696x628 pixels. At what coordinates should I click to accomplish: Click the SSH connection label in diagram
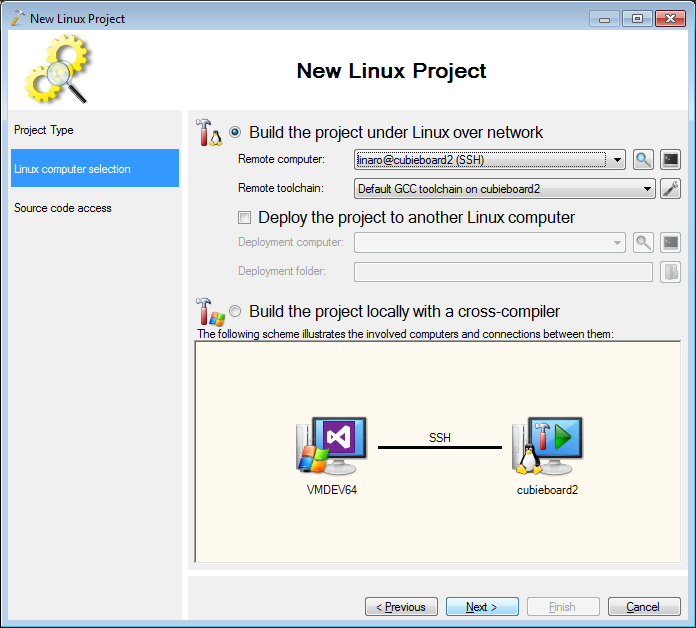point(440,438)
